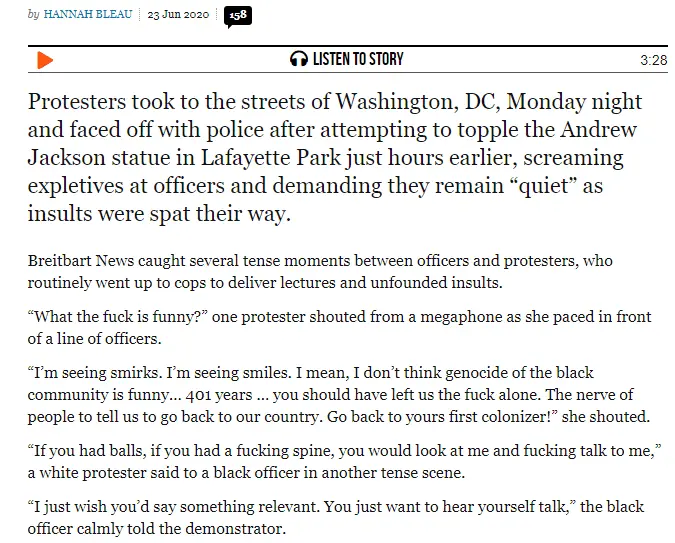Open the 158 comments bubble
The image size is (675, 543).
[237, 16]
